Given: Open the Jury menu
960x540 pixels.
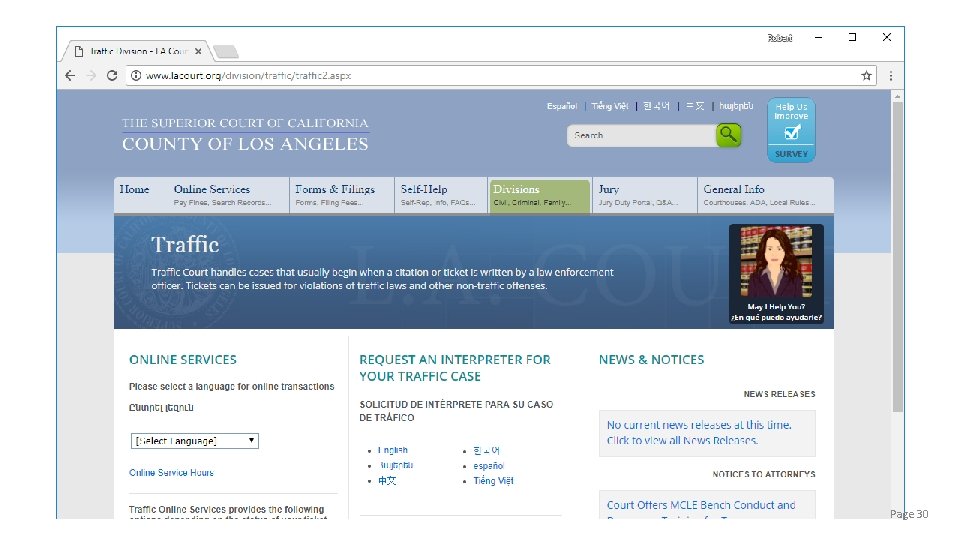Looking at the screenshot, I should point(645,195).
